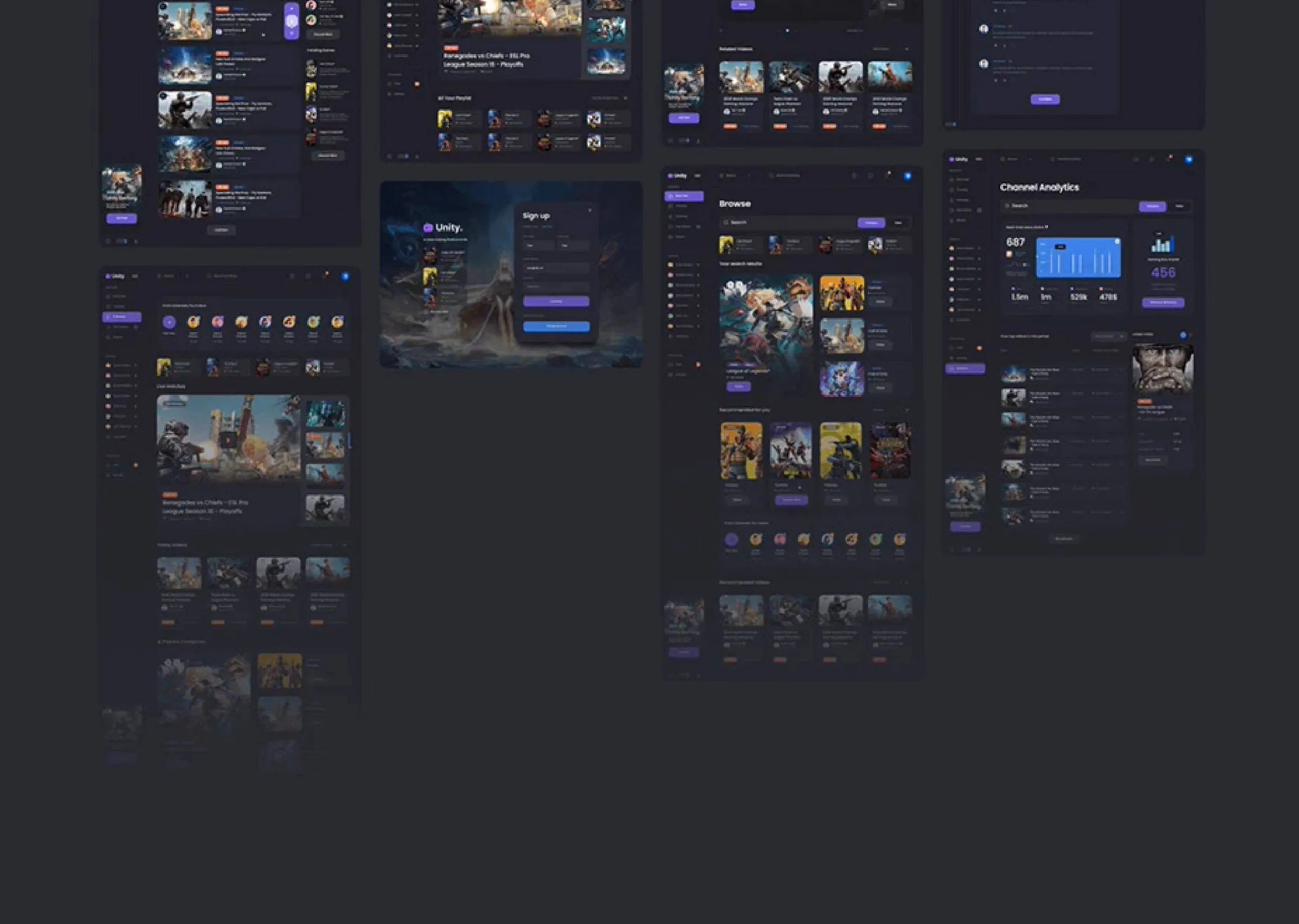The height and width of the screenshot is (924, 1299).
Task: Click gear icon on blue analytics chart
Action: (1117, 242)
